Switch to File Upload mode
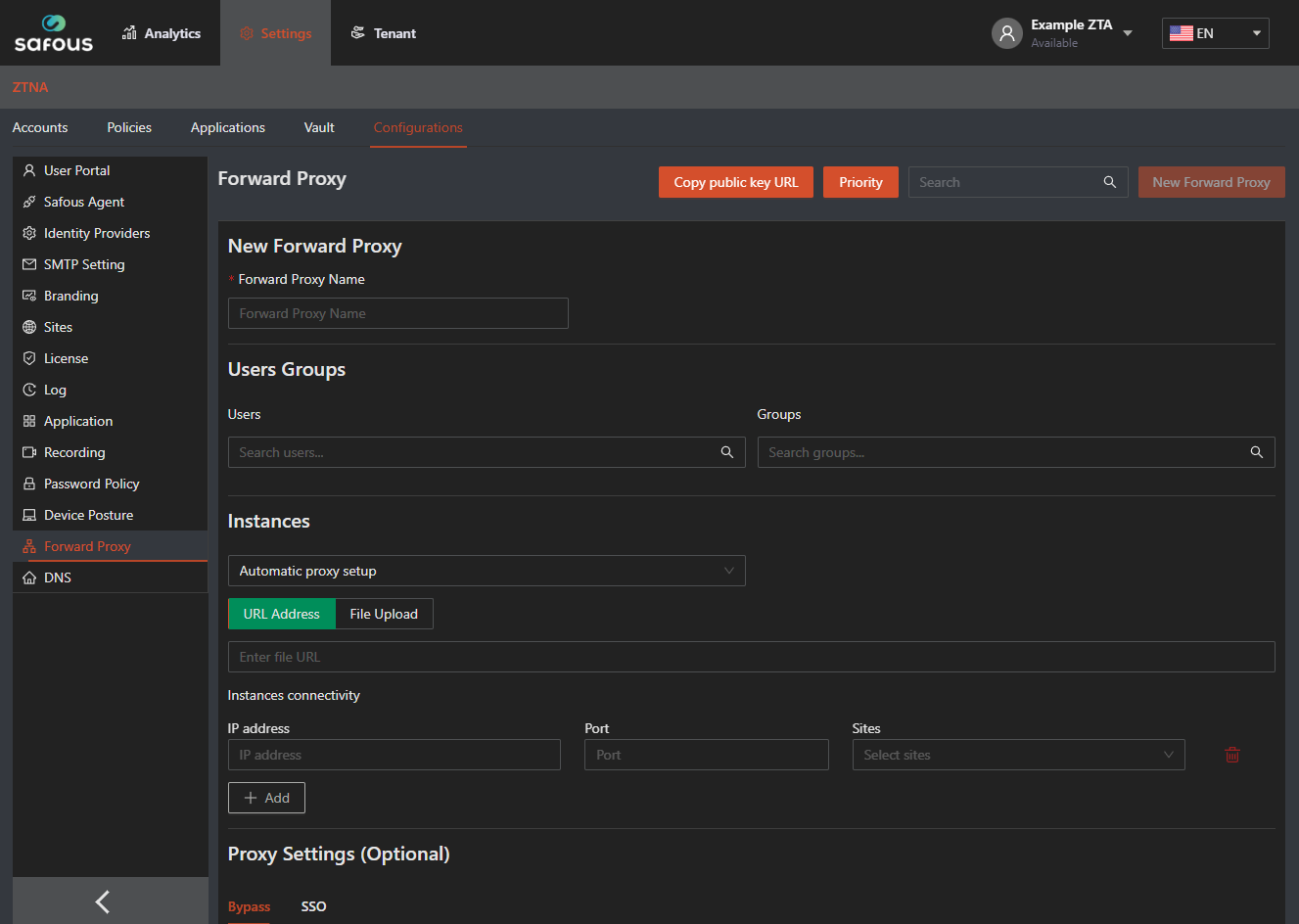The height and width of the screenshot is (924, 1299). coord(384,614)
